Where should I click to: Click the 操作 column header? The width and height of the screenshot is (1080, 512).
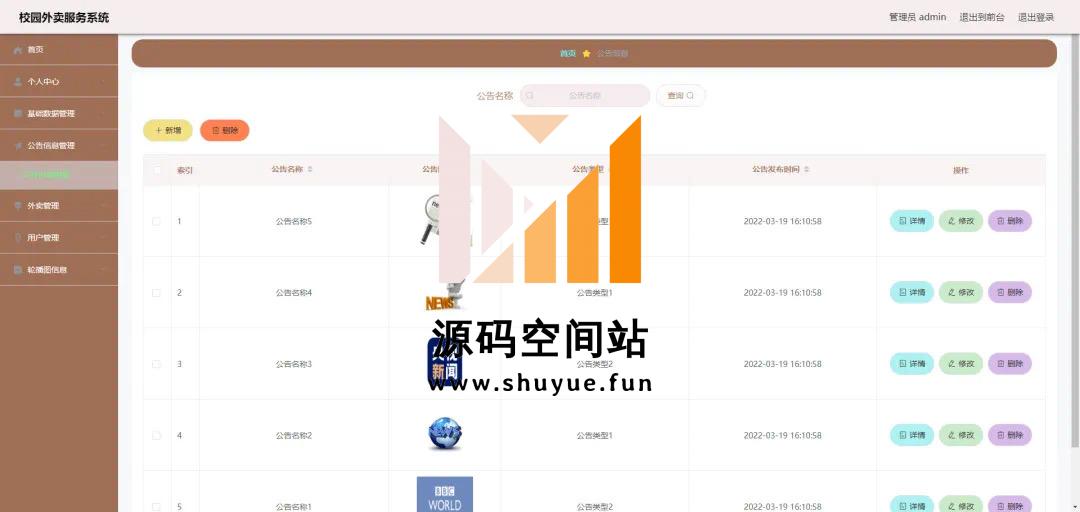961,170
